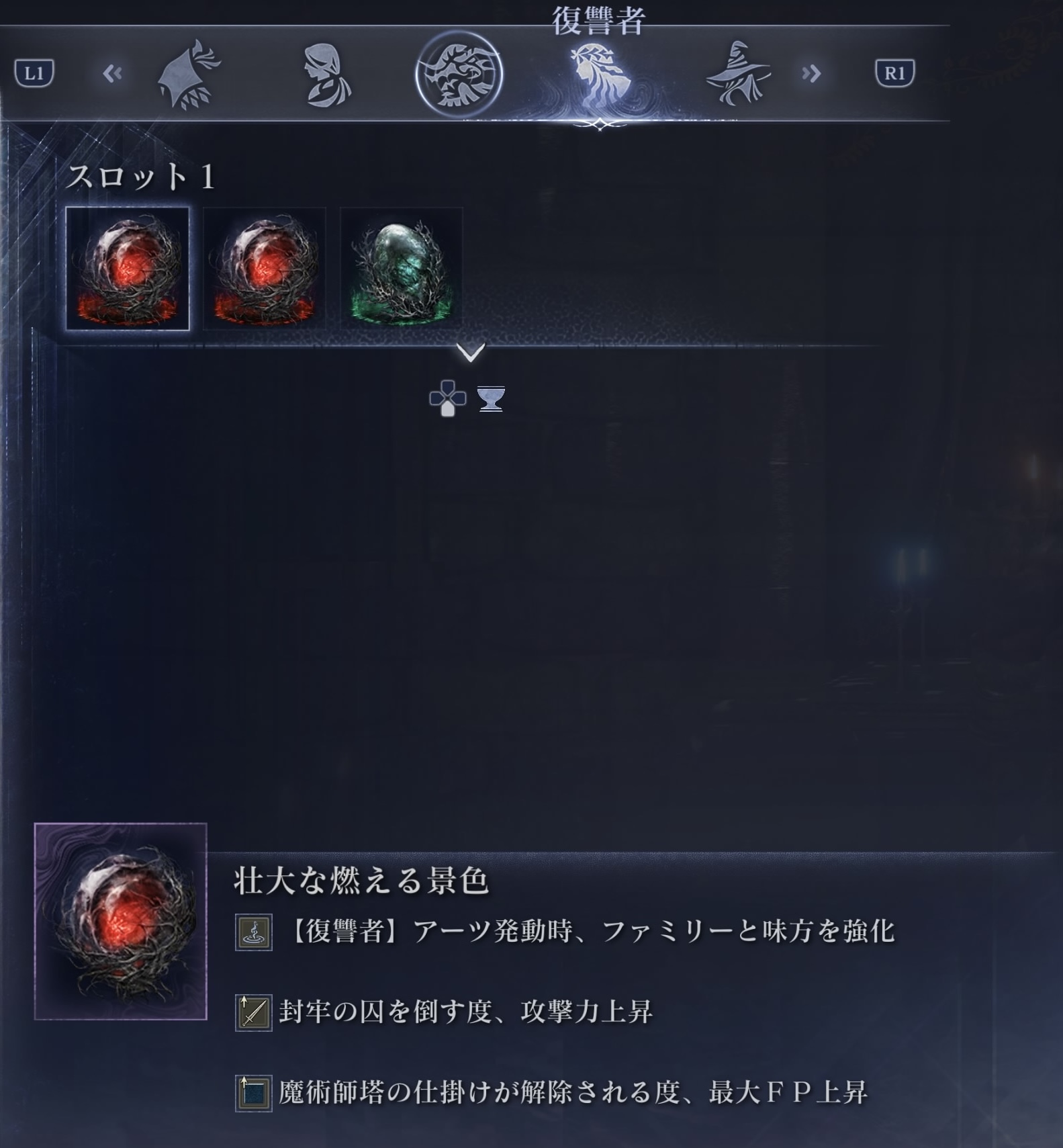Select the highlighted 復讐者 character icon
Screen dimensions: 1063x1148
pyautogui.click(x=600, y=76)
